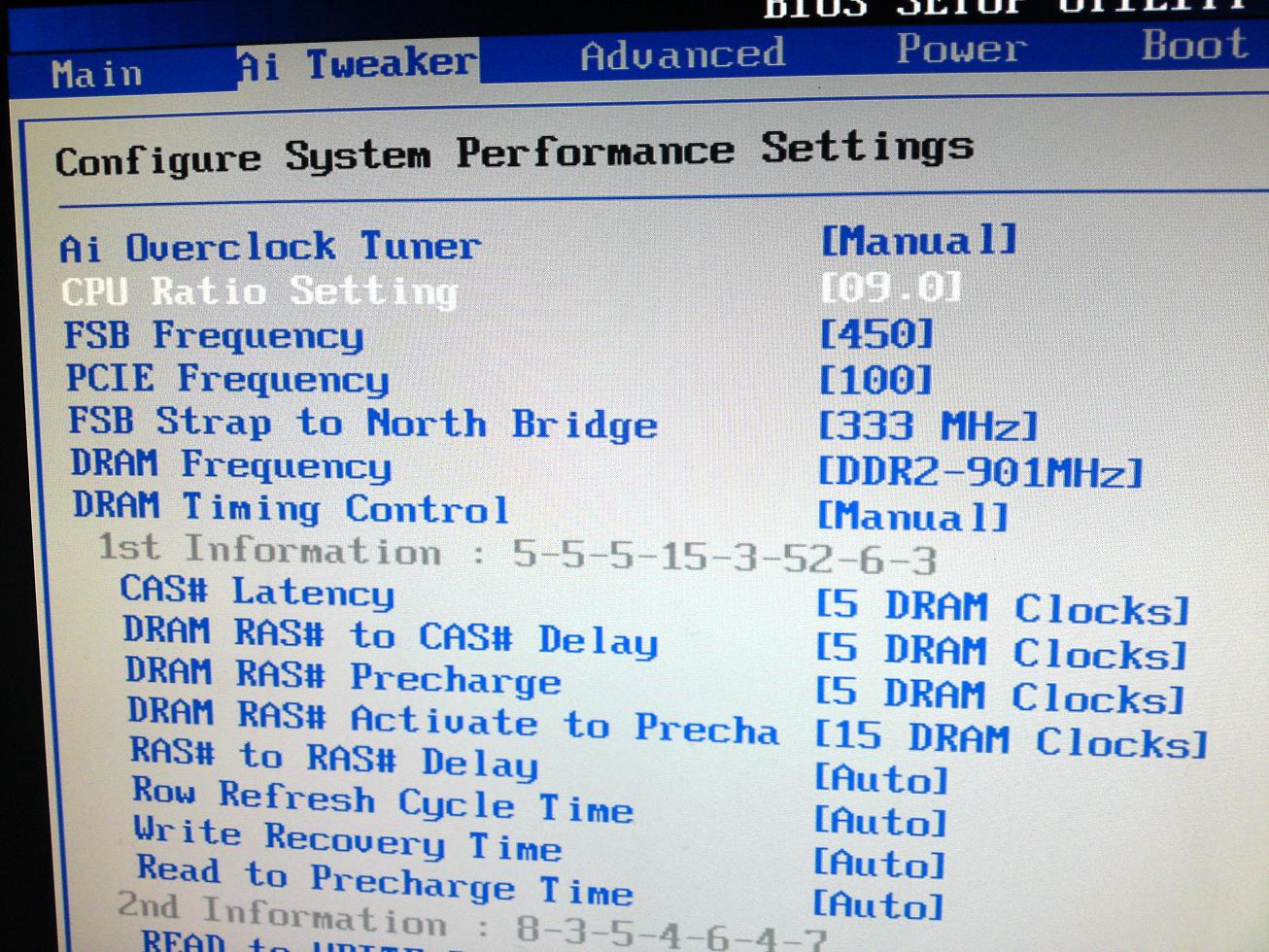Screen dimensions: 1269x952
Task: Change Row Refresh Cycle Time [Auto] value
Action: [x=879, y=822]
